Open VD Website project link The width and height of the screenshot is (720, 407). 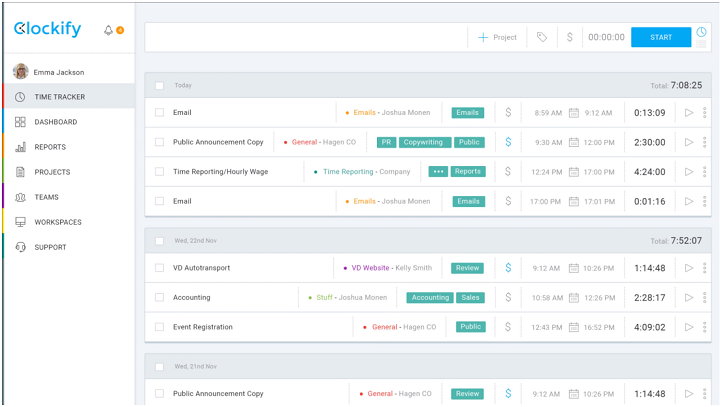tap(370, 268)
